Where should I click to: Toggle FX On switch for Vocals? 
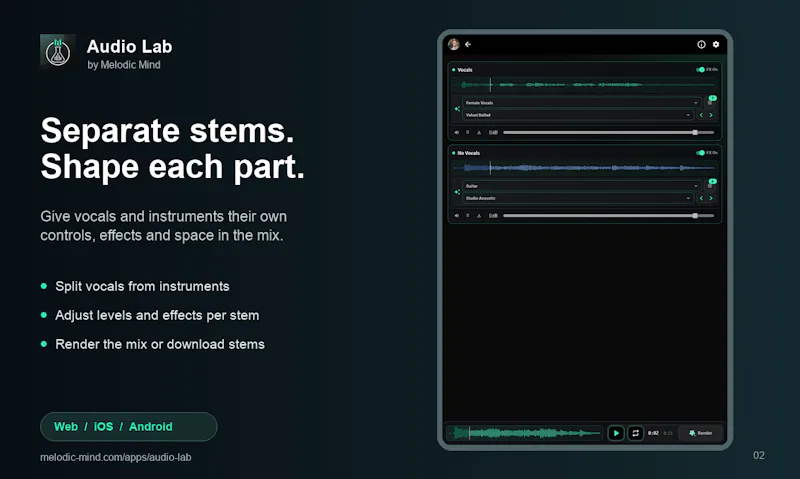pos(701,69)
